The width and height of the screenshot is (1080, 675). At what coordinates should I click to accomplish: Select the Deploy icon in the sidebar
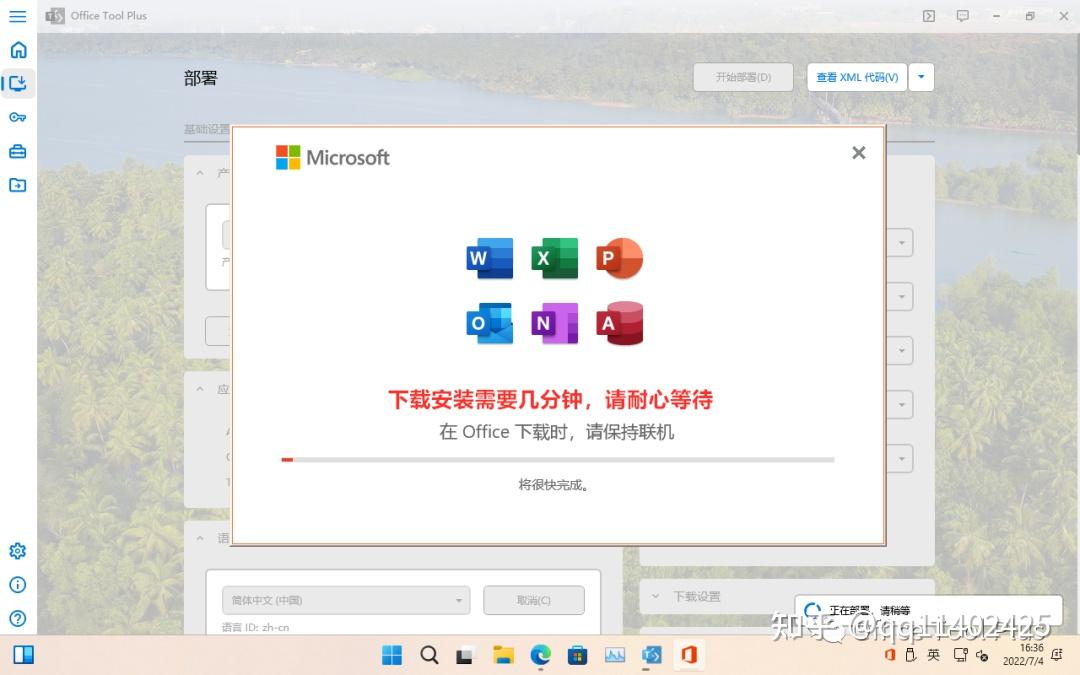click(x=17, y=84)
